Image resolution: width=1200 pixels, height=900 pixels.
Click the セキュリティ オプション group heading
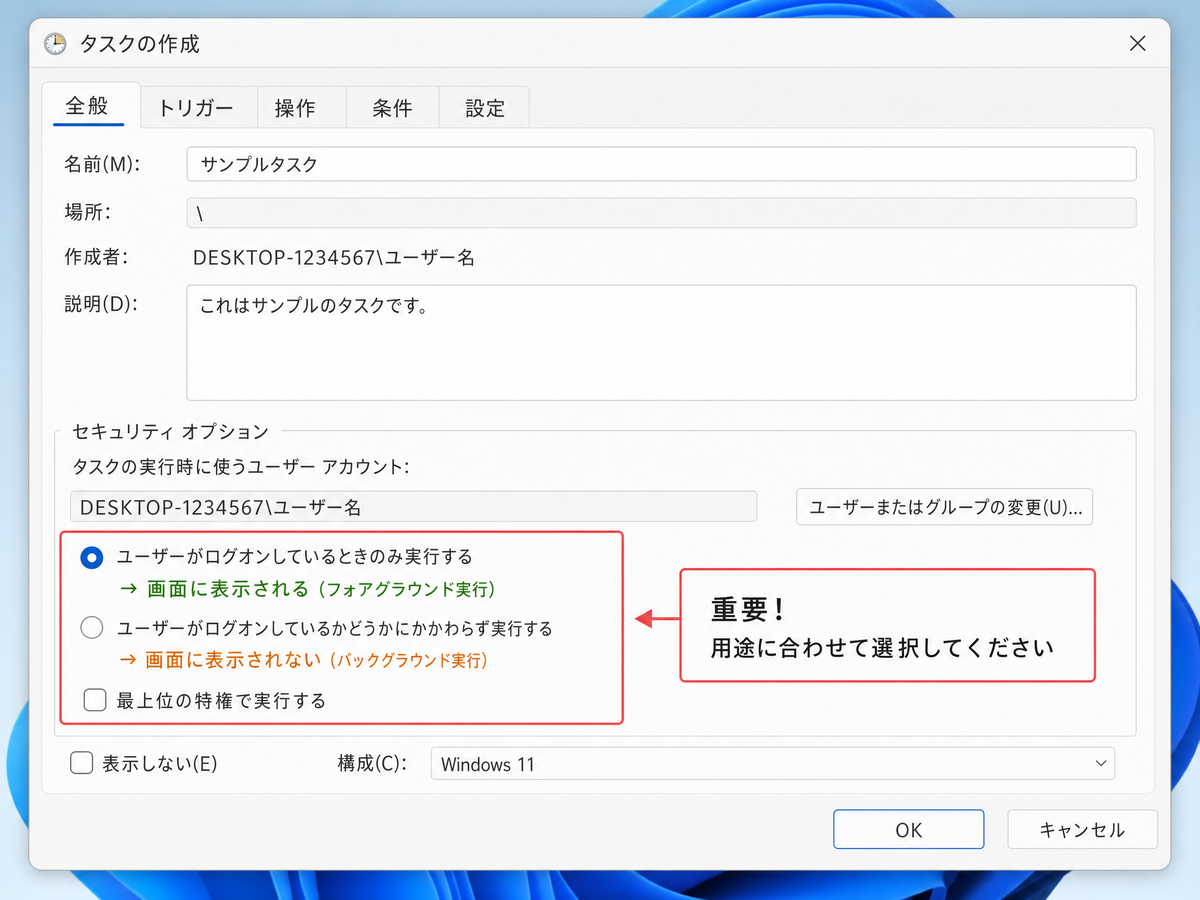tap(171, 432)
